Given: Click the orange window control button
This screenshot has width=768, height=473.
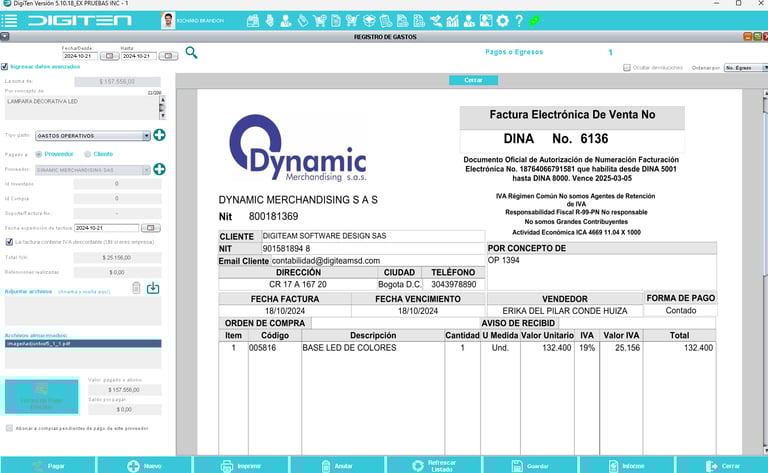Looking at the screenshot, I should click(x=747, y=37).
